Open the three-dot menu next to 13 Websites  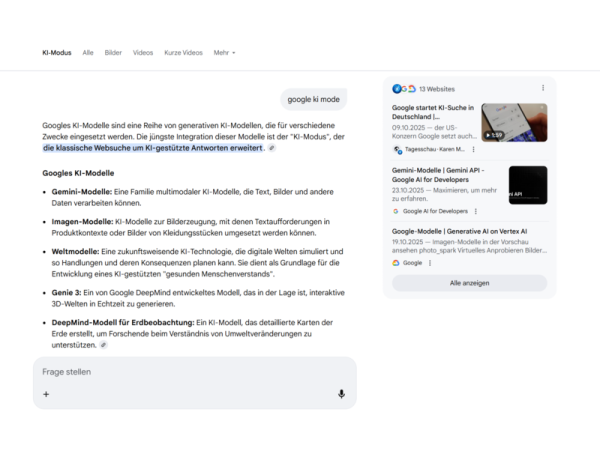[543, 88]
